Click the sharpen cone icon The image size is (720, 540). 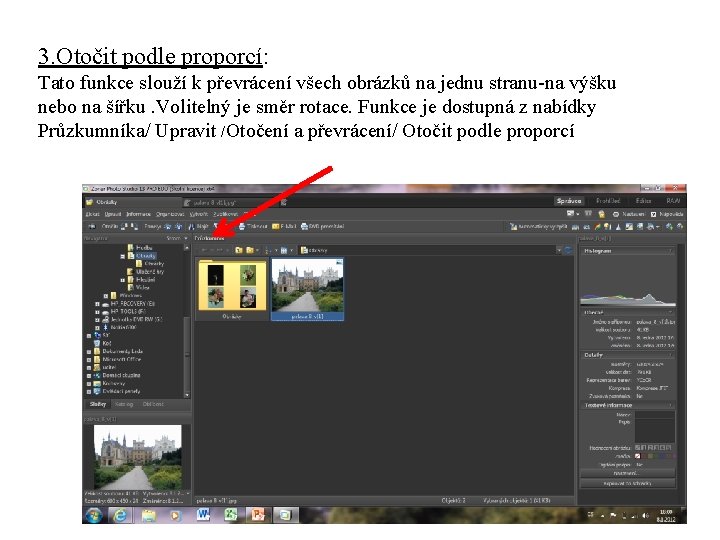618,226
